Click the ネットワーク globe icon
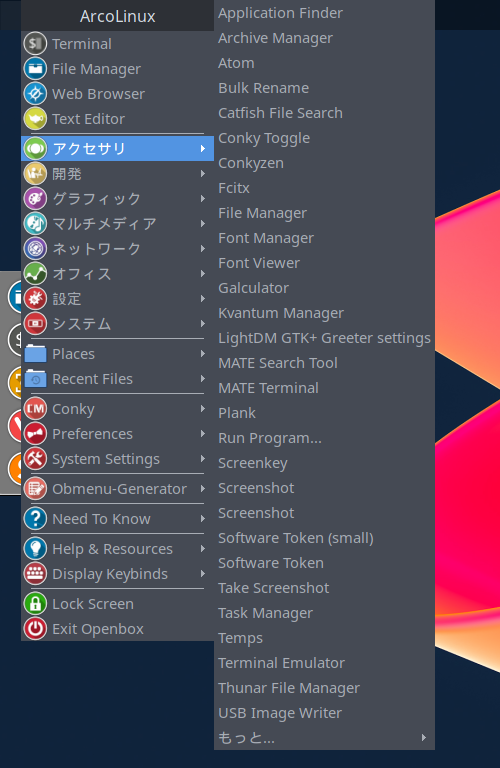Image resolution: width=500 pixels, height=768 pixels. [x=35, y=248]
